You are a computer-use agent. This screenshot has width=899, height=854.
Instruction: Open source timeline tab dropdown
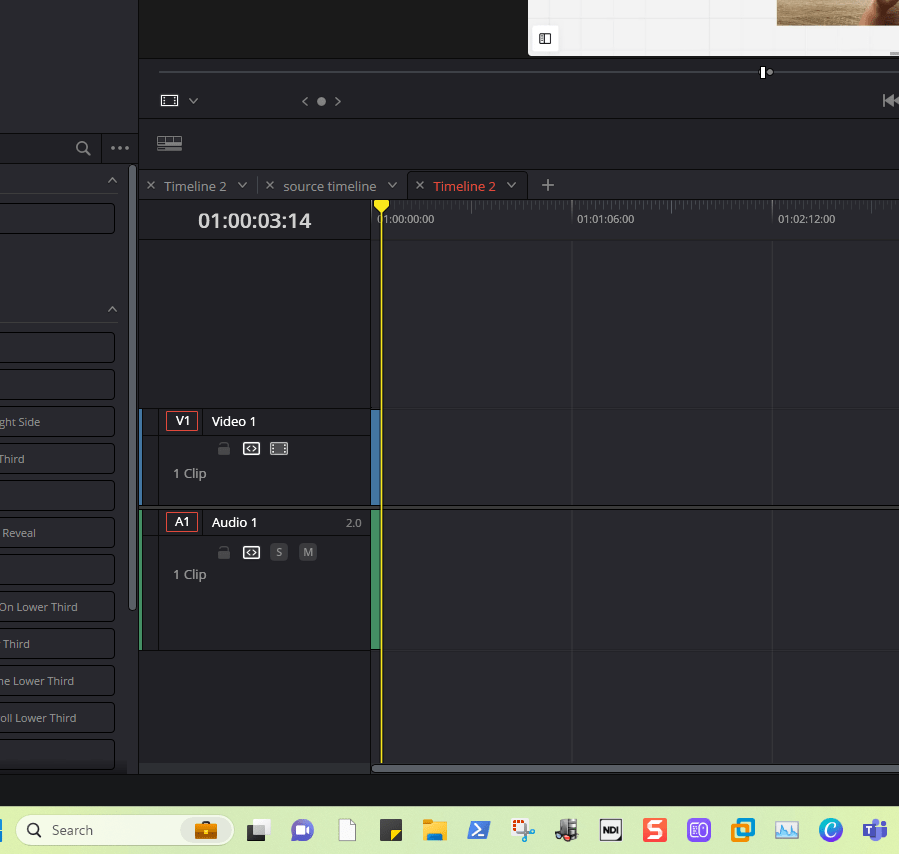(392, 185)
